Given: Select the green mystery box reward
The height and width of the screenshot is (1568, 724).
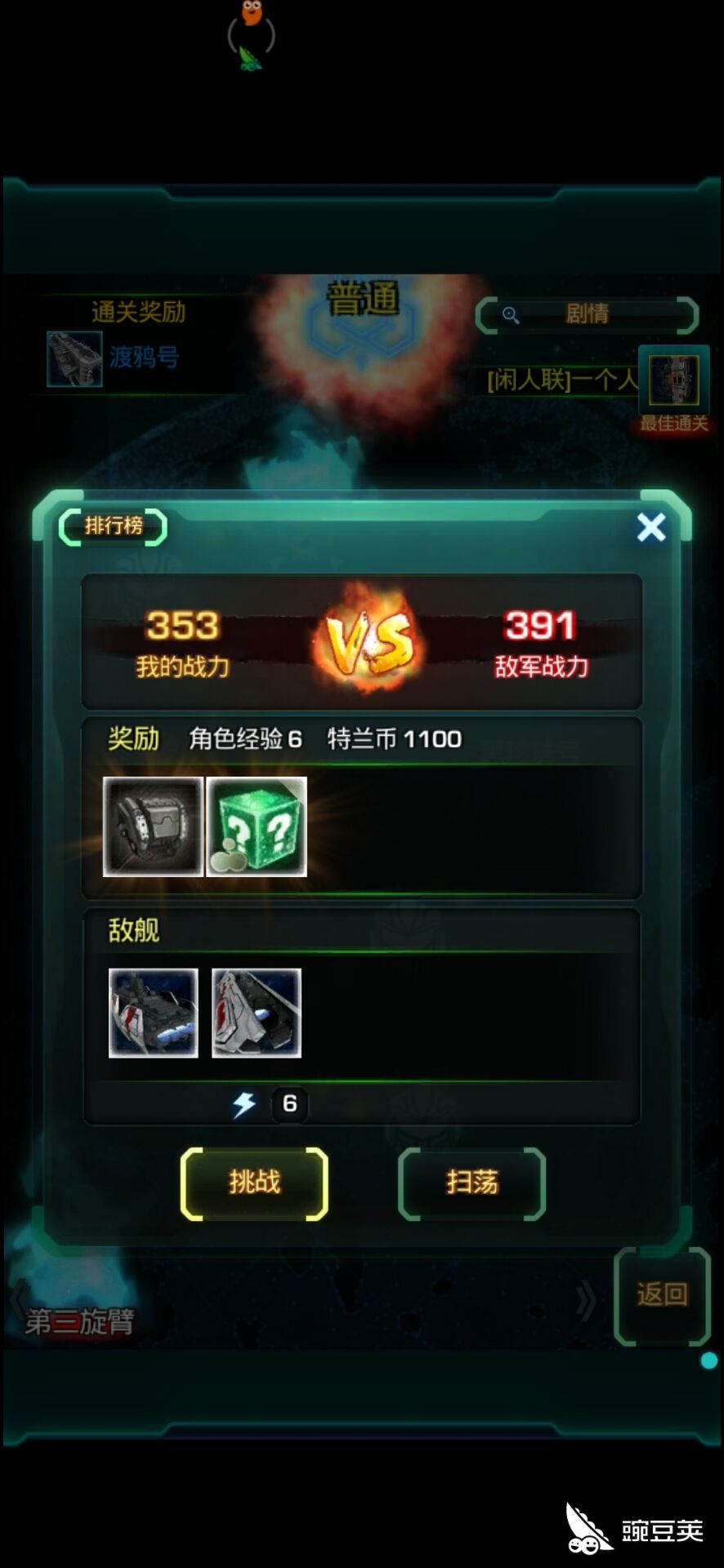Looking at the screenshot, I should click(x=257, y=826).
